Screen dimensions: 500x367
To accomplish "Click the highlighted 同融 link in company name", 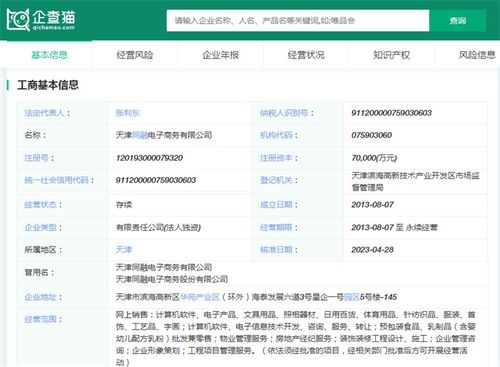I will click(x=140, y=135).
